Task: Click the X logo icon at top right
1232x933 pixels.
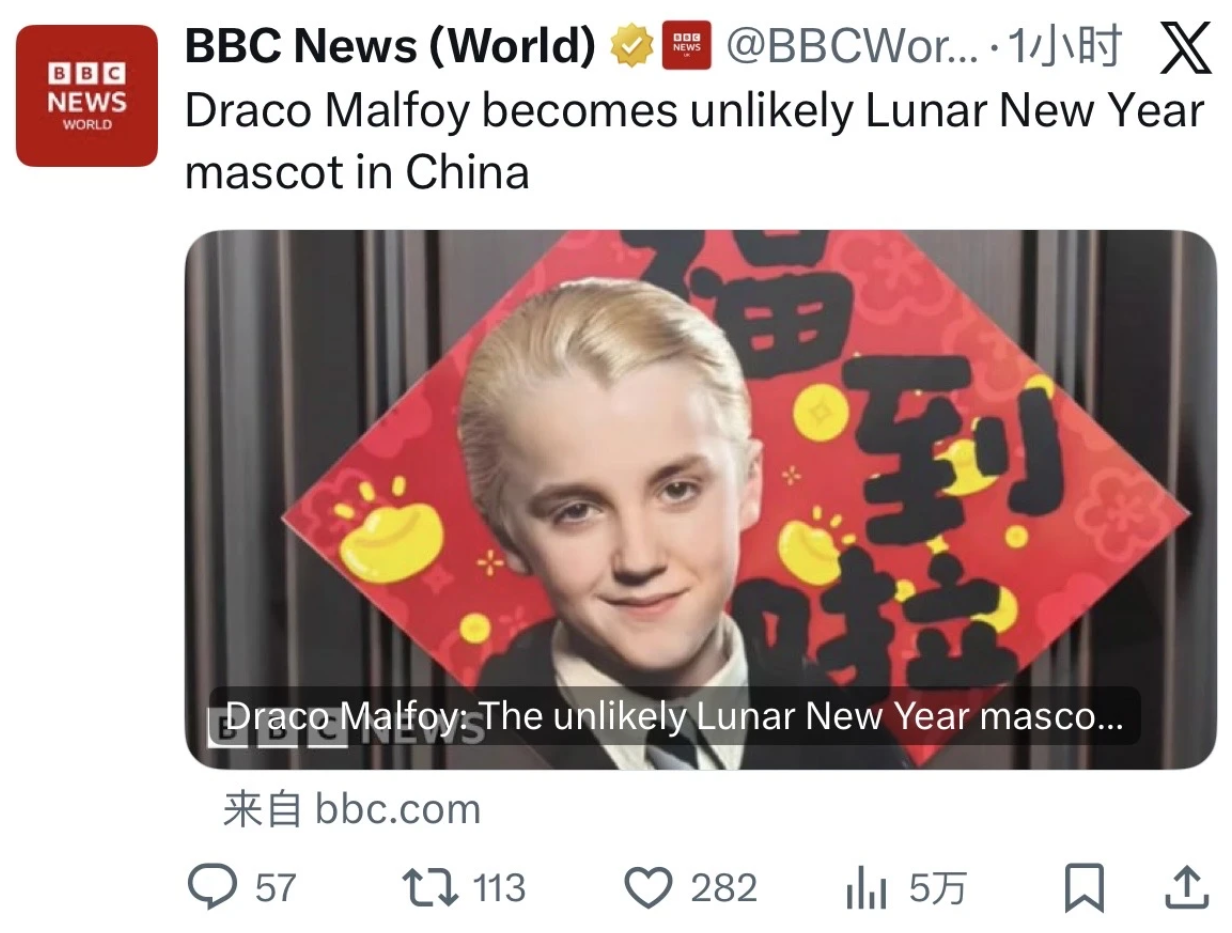Action: pos(1185,49)
